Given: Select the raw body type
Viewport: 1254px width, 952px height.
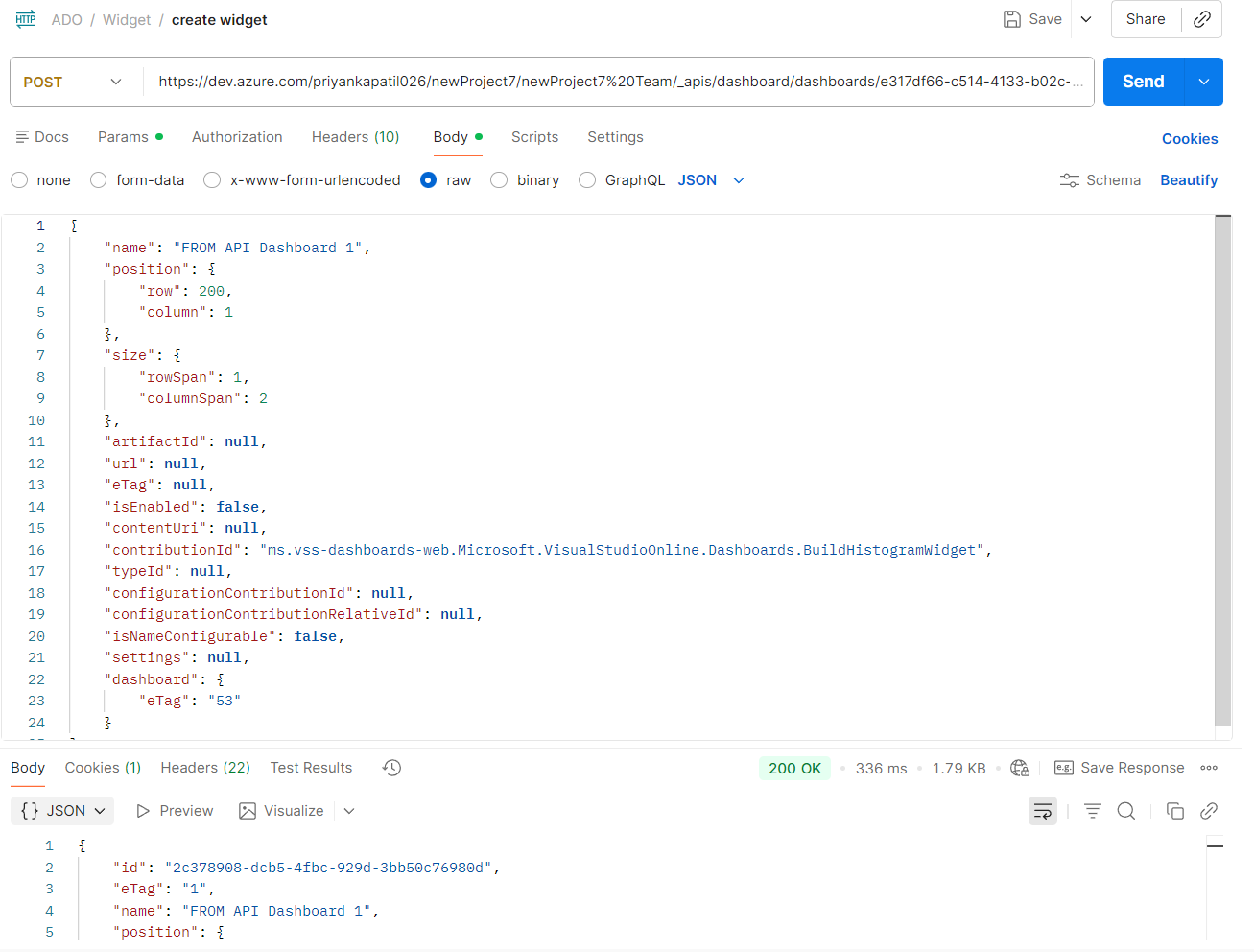Looking at the screenshot, I should [x=429, y=180].
